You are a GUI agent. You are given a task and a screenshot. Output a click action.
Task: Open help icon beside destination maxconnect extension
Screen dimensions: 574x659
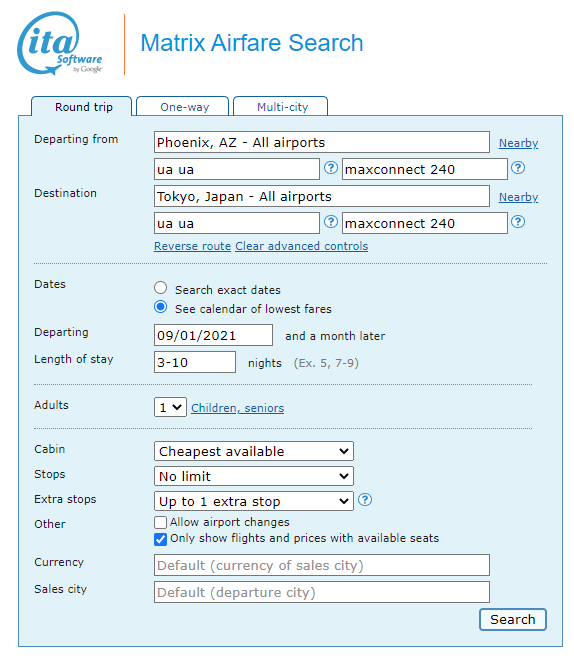coord(518,222)
